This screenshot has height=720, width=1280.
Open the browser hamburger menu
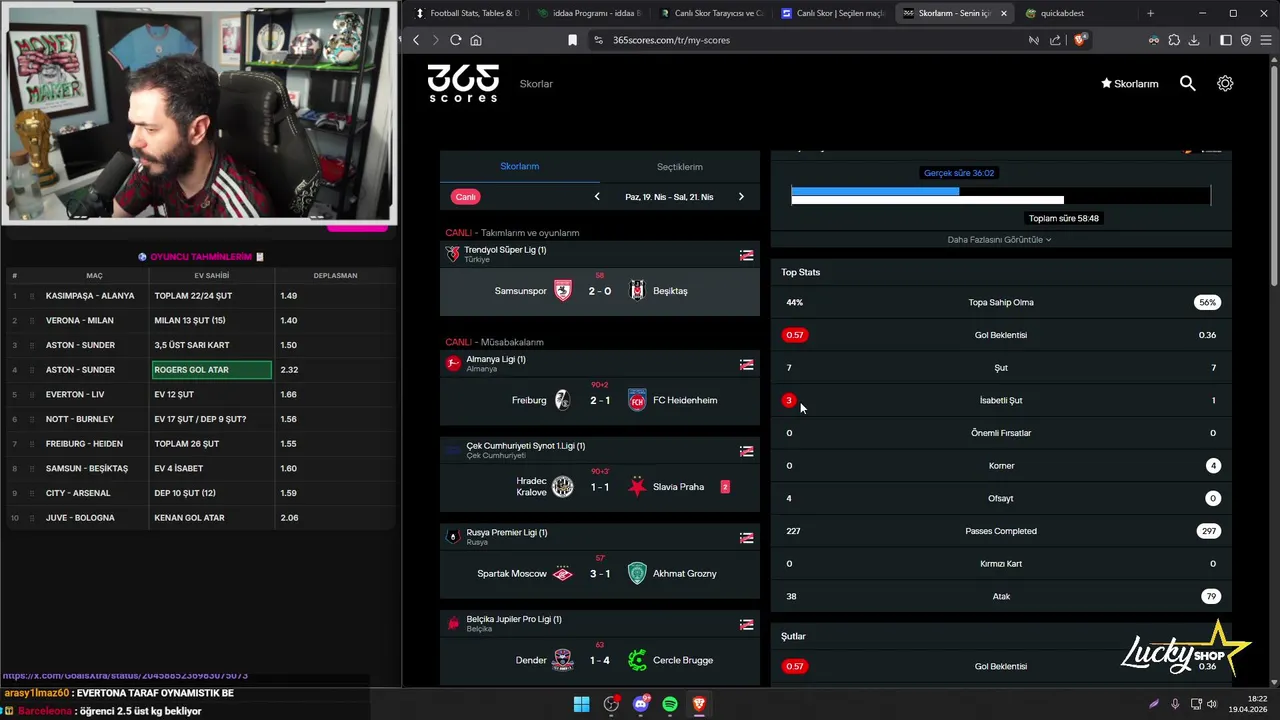coord(1265,40)
